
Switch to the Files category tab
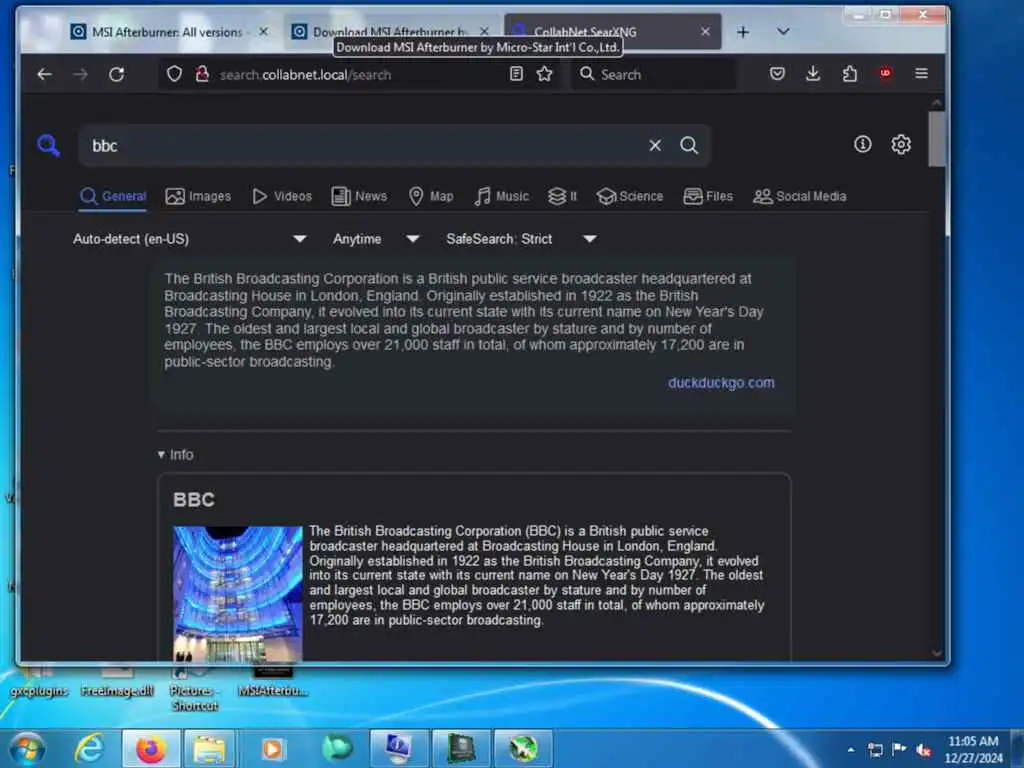point(708,197)
